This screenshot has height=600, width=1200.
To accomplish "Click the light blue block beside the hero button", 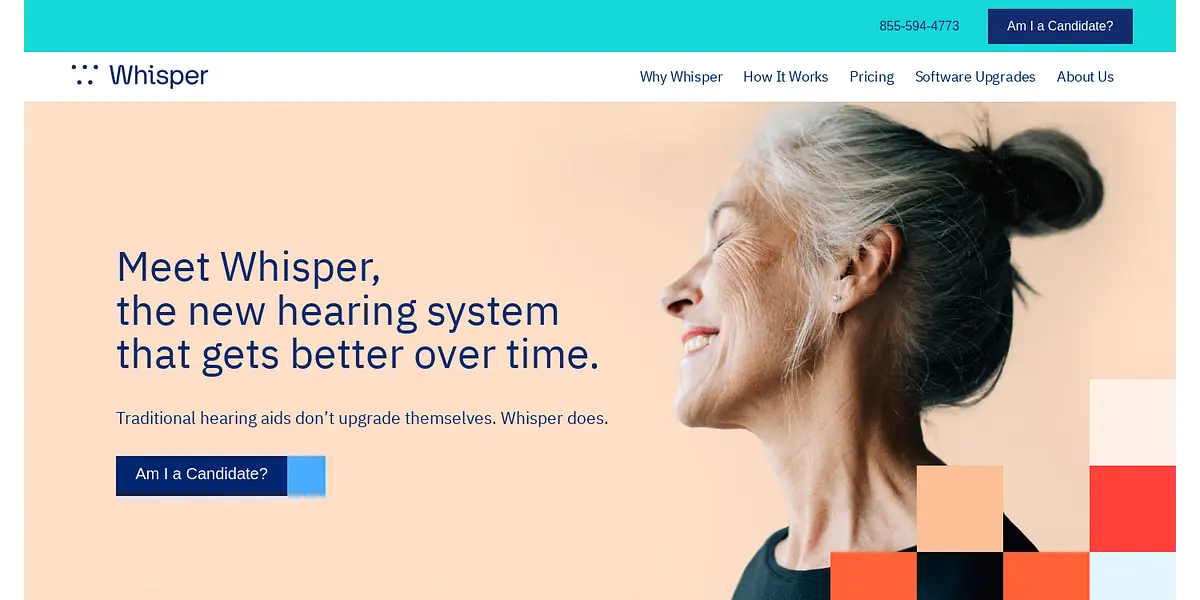I will 307,476.
